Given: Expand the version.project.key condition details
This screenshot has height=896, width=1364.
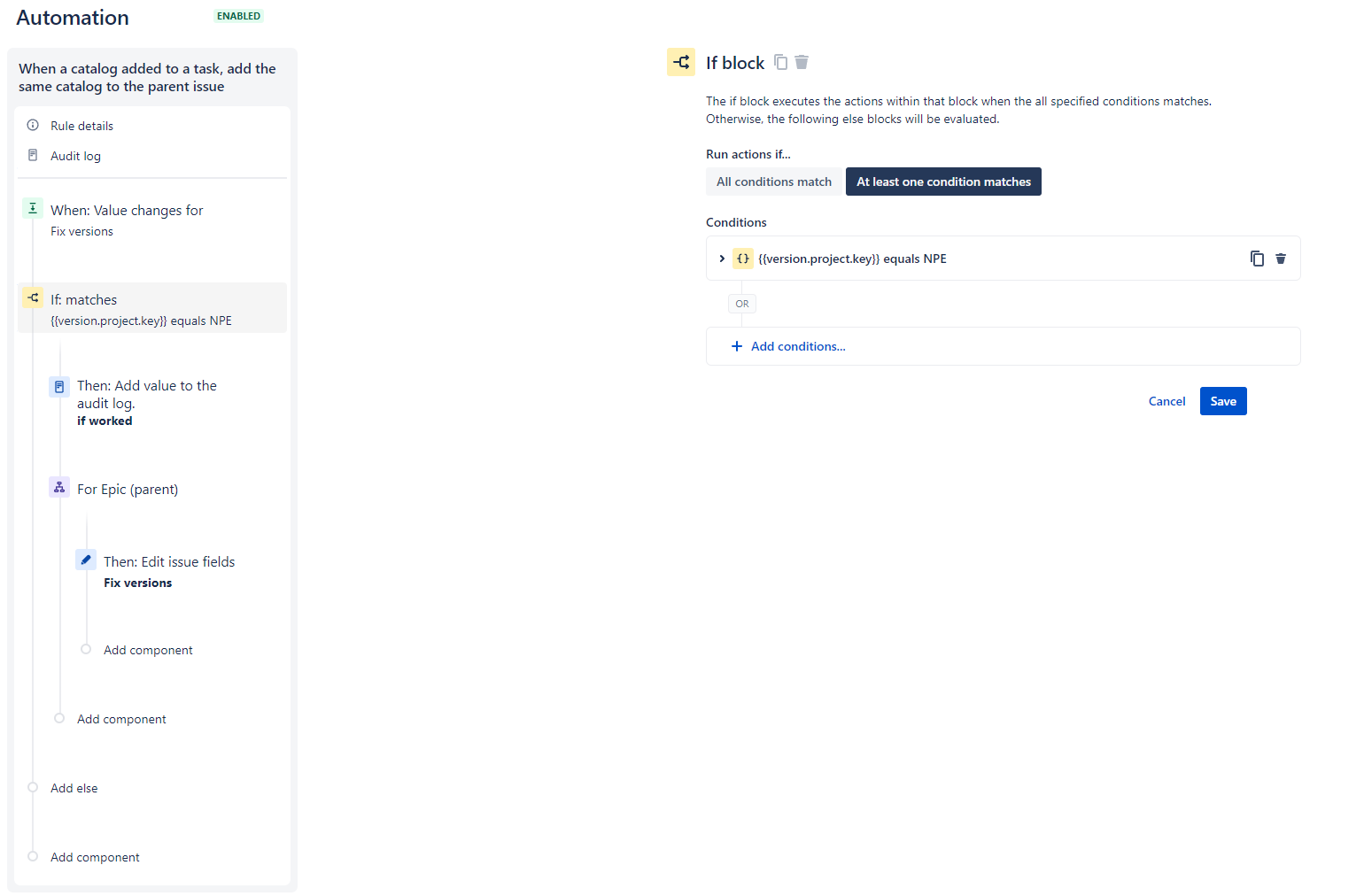Looking at the screenshot, I should pos(722,258).
